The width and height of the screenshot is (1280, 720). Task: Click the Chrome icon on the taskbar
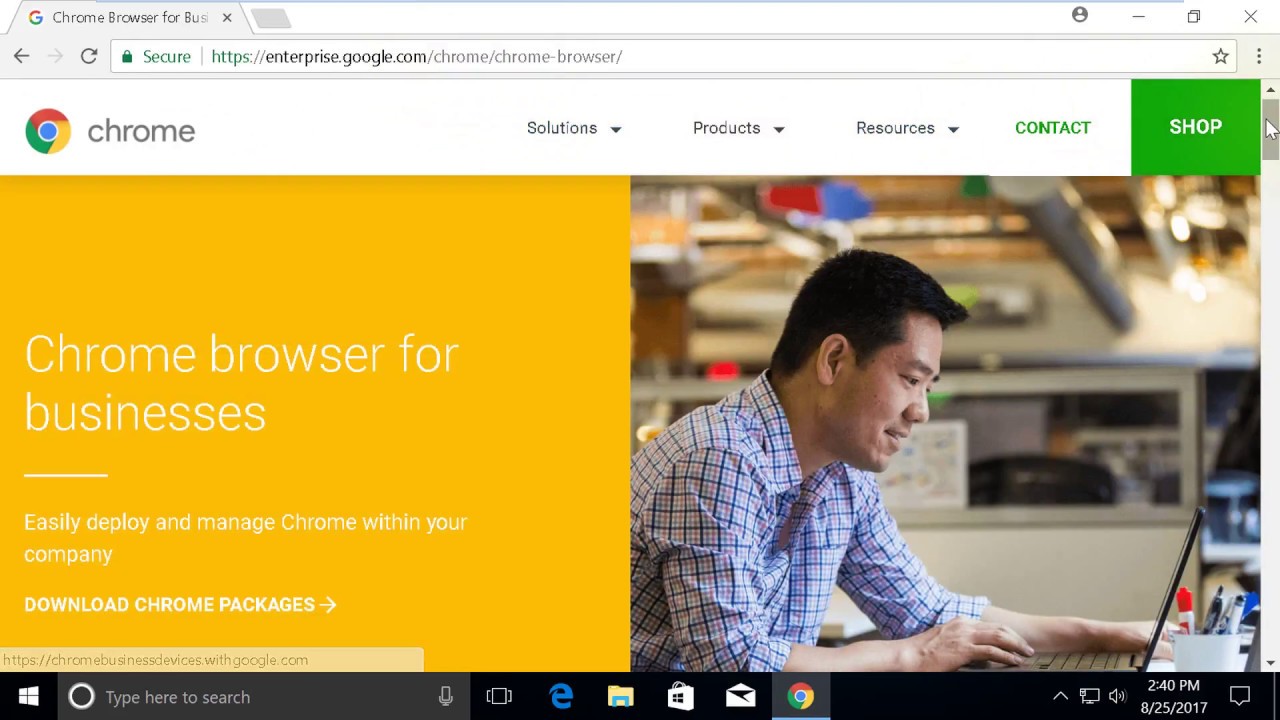tap(800, 697)
